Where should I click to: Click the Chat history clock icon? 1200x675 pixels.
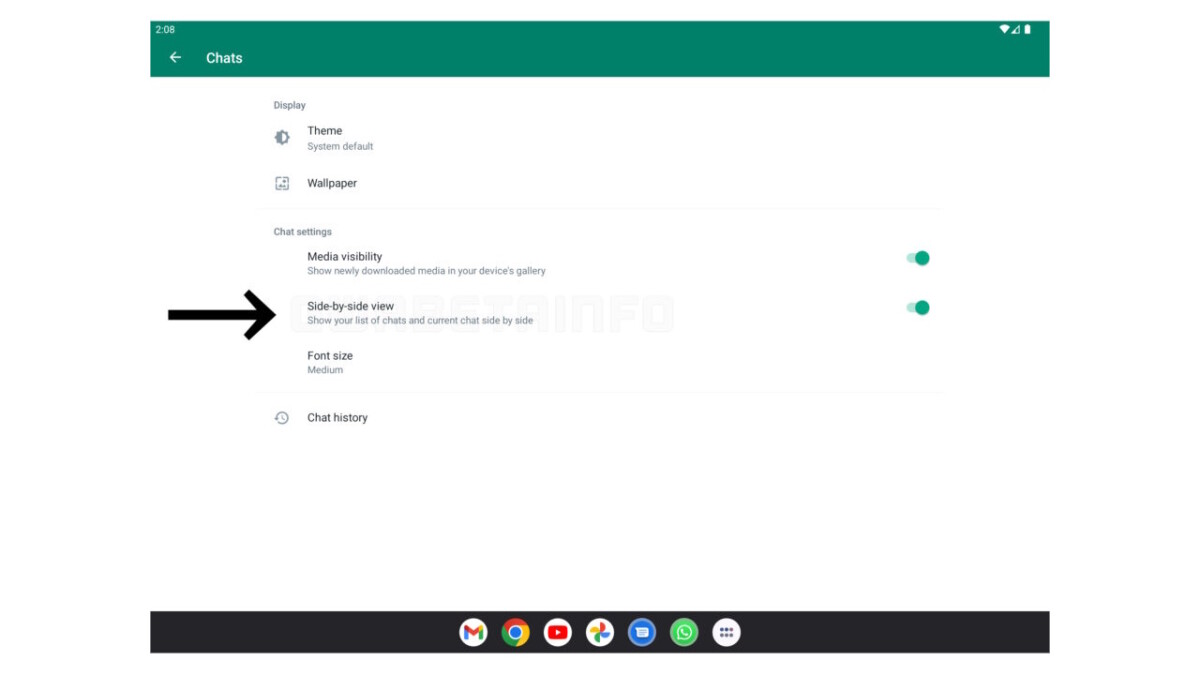click(283, 417)
